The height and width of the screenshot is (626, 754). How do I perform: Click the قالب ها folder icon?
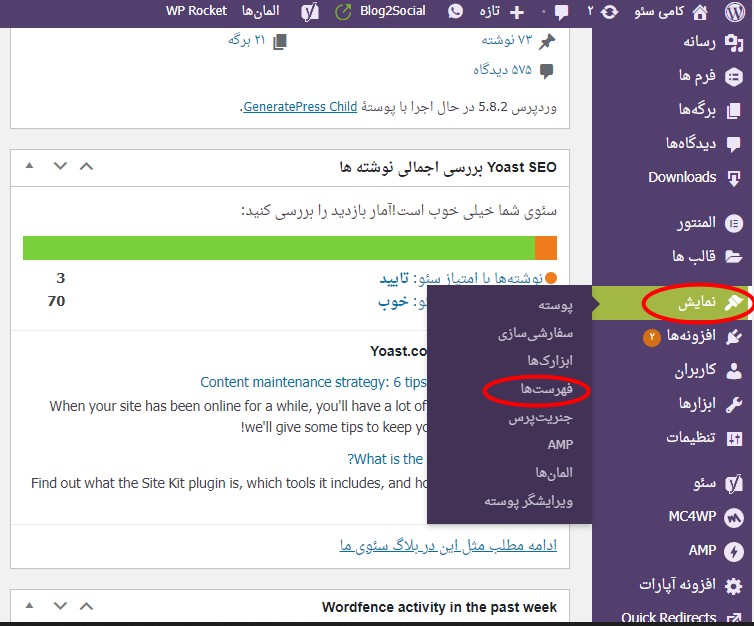tap(734, 257)
